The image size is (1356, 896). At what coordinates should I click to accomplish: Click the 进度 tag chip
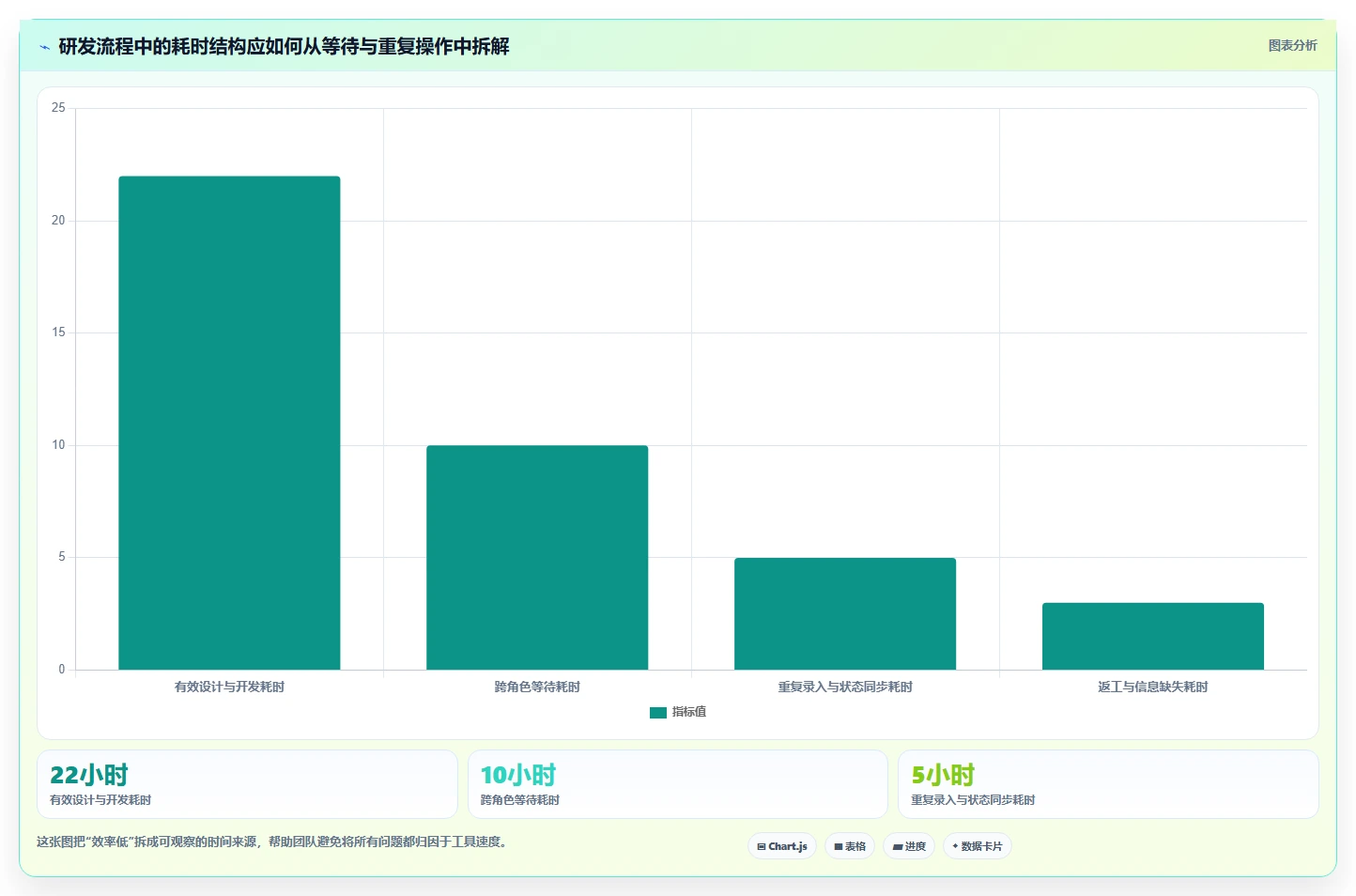909,846
